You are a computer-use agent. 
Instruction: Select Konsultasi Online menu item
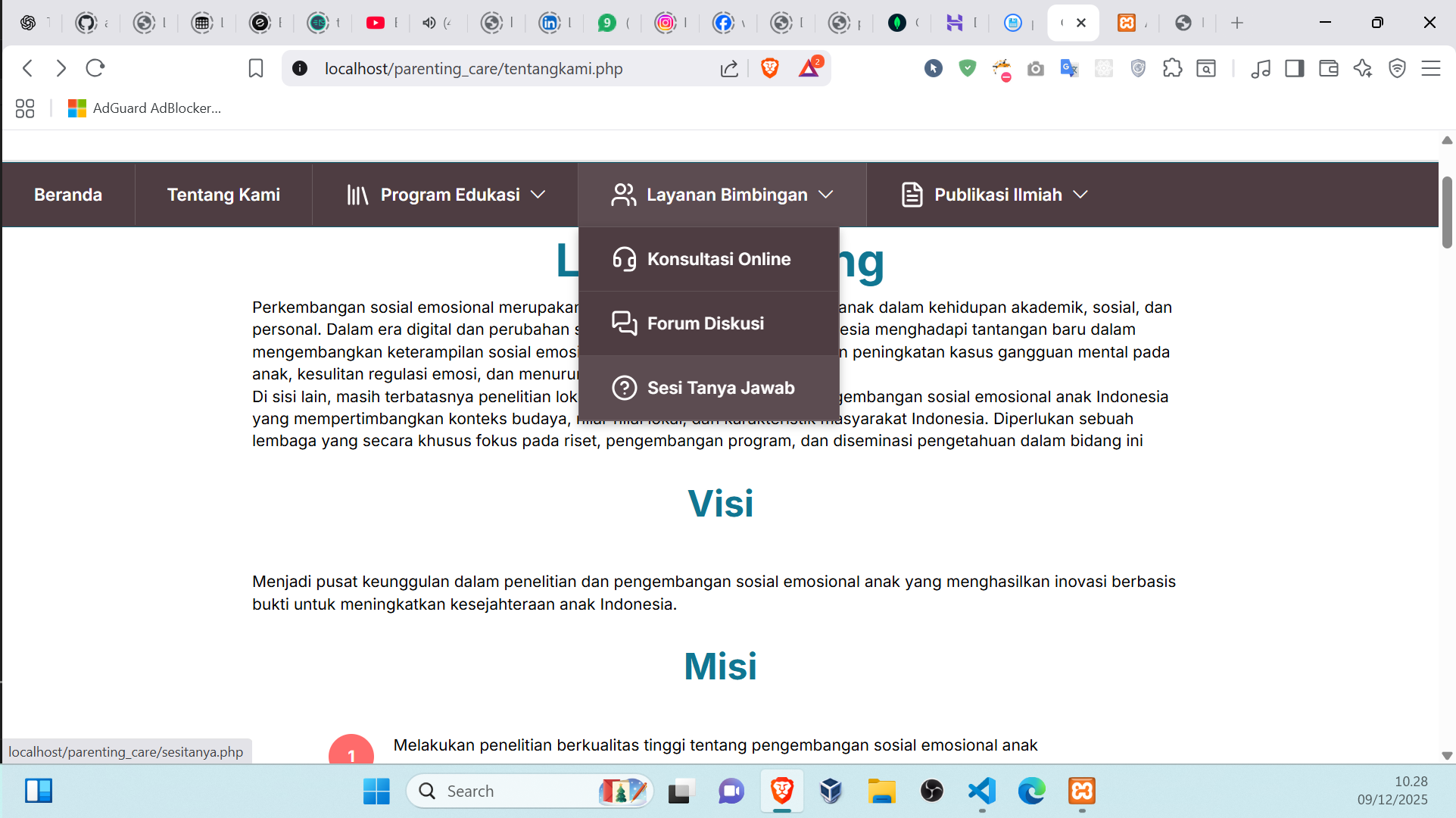[x=718, y=259]
